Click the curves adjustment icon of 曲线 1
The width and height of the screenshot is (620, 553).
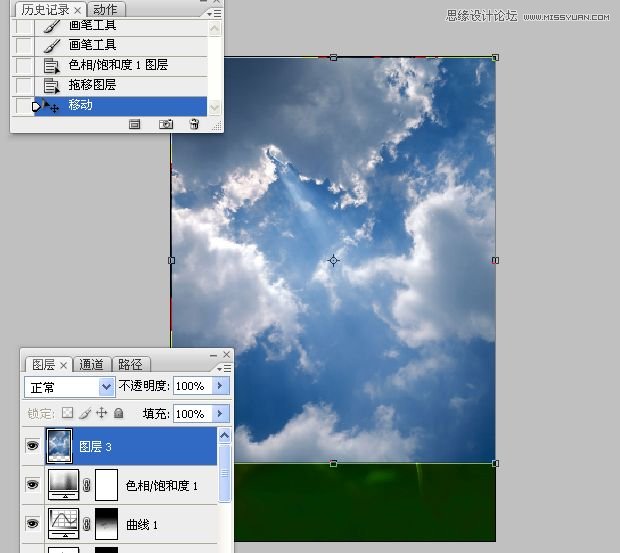pos(63,524)
